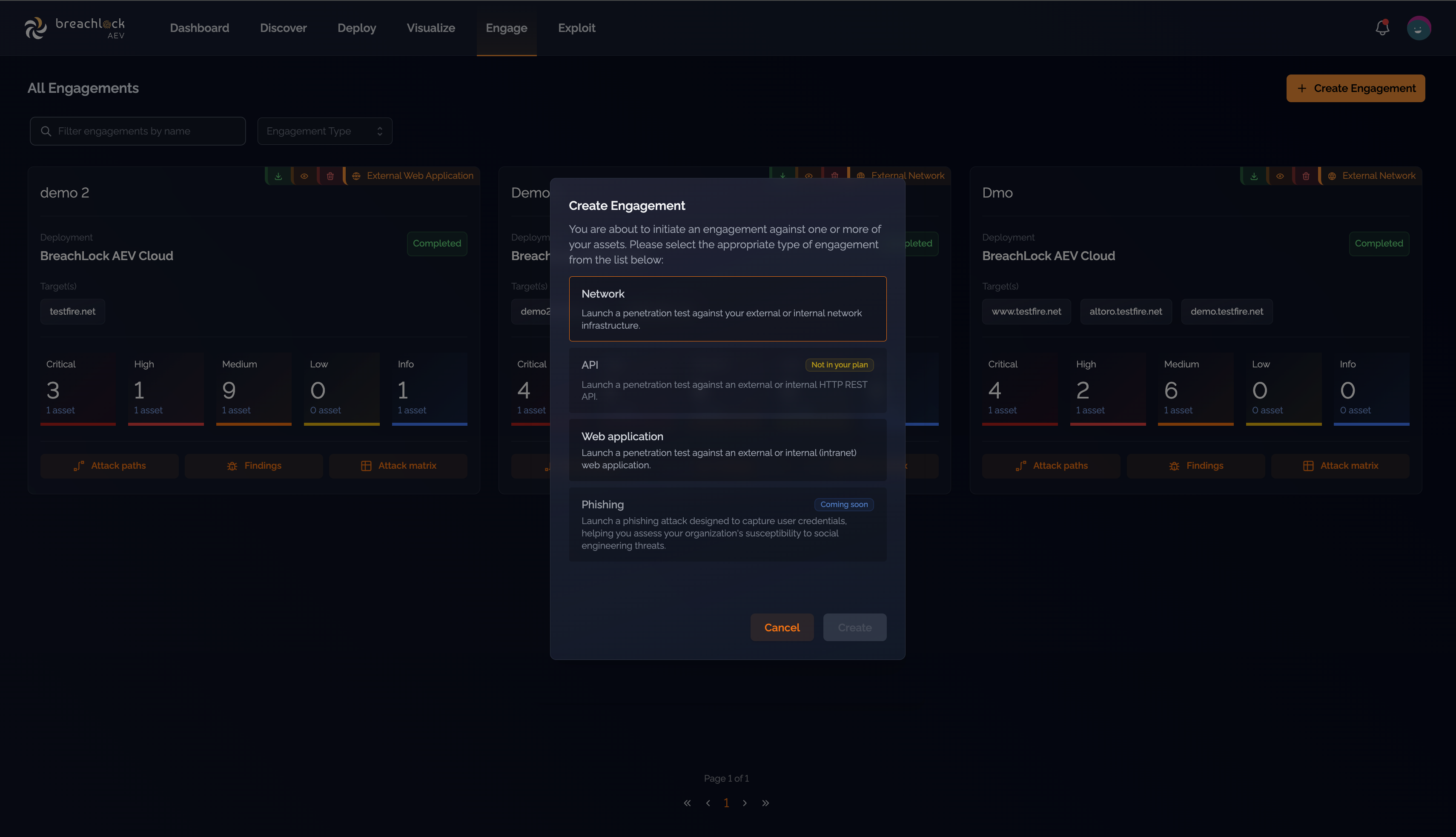
Task: Open the Dashboard tab
Action: click(200, 28)
